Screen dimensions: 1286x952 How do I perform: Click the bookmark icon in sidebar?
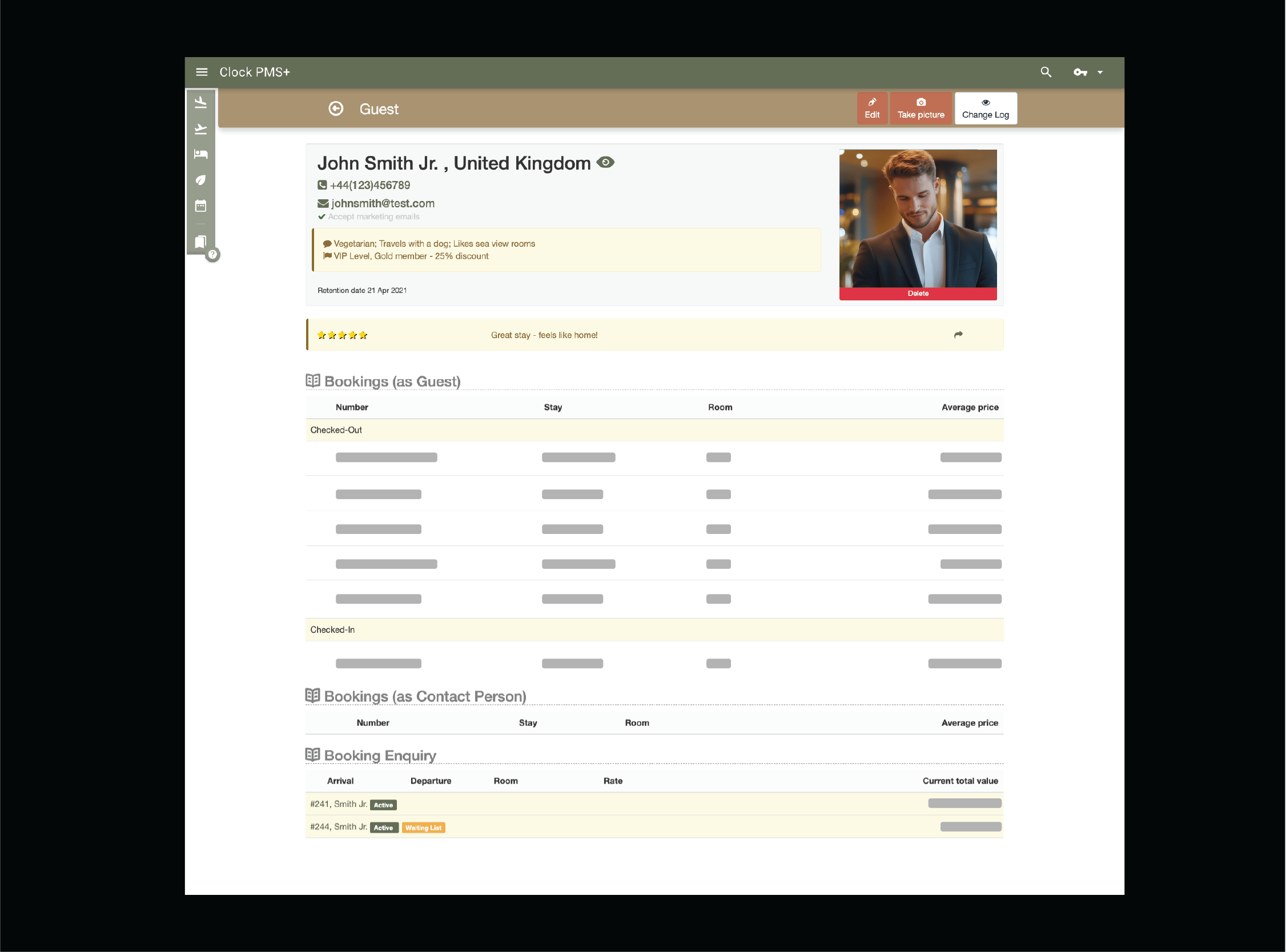[200, 241]
